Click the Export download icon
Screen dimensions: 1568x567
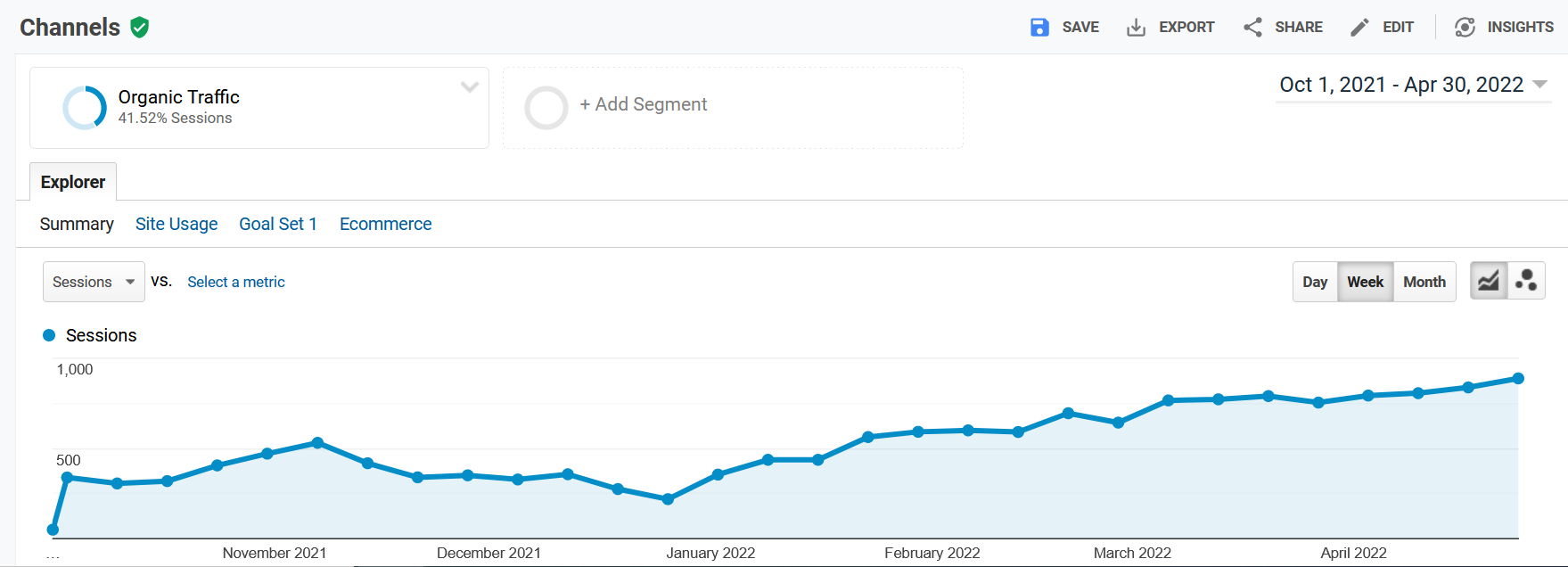tap(1136, 28)
